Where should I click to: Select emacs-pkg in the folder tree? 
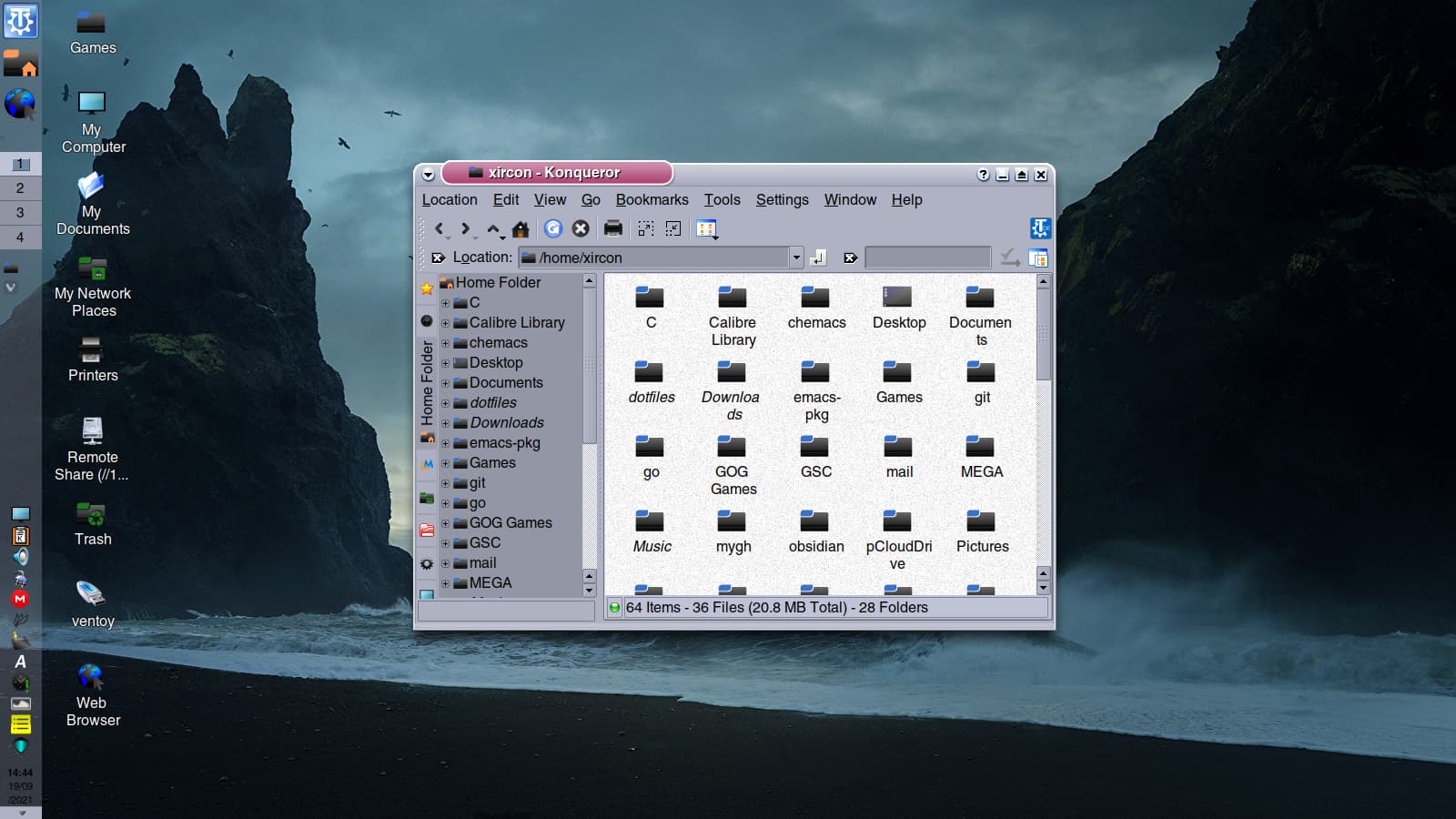point(505,442)
